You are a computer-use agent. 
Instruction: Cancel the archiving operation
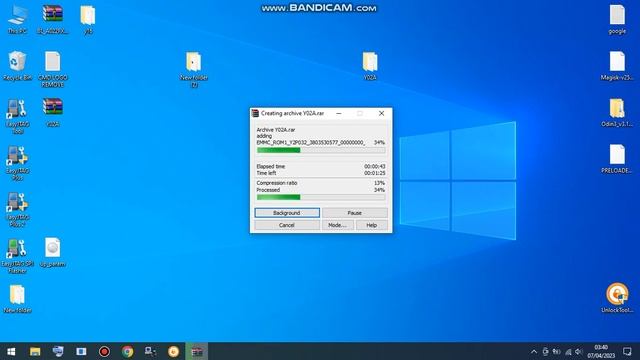tap(287, 225)
